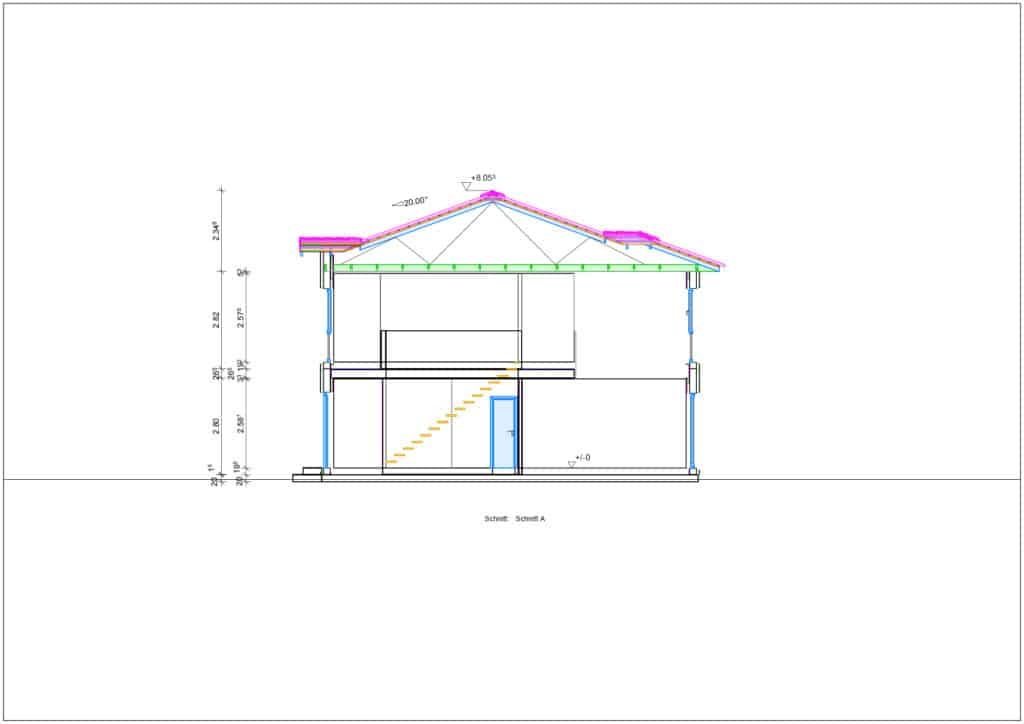Select the blue ground floor door

[x=503, y=433]
